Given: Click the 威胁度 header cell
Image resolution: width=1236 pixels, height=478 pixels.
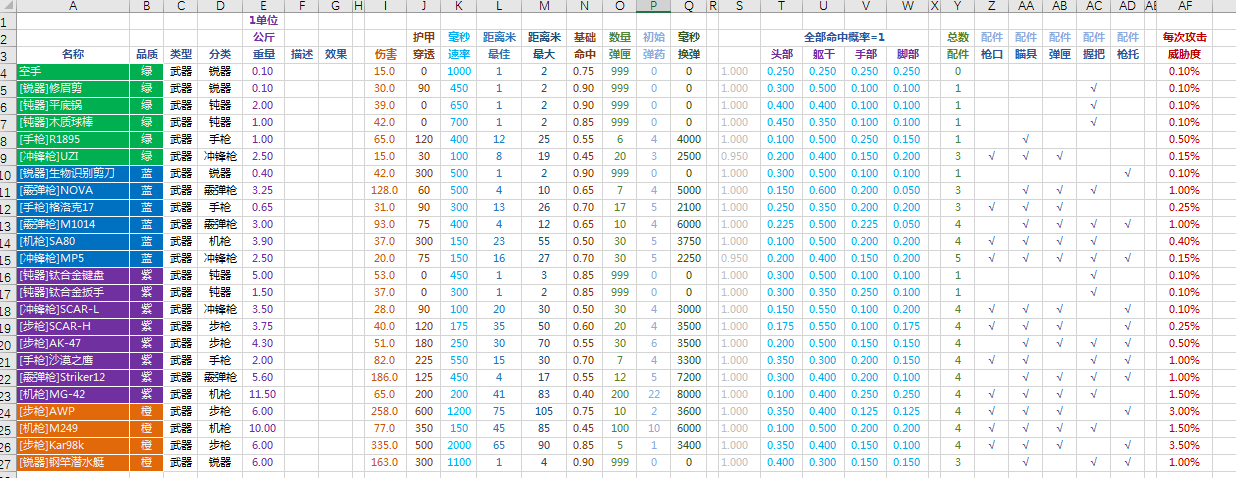Looking at the screenshot, I should click(x=1185, y=54).
